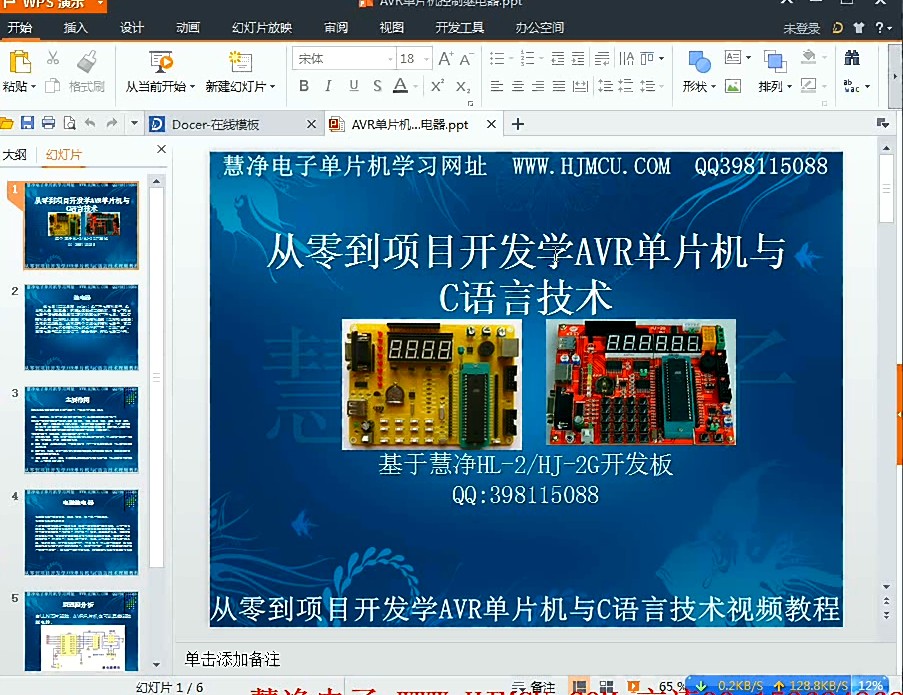Toggle underline formatting
Viewport: 903px width, 695px height.
354,86
